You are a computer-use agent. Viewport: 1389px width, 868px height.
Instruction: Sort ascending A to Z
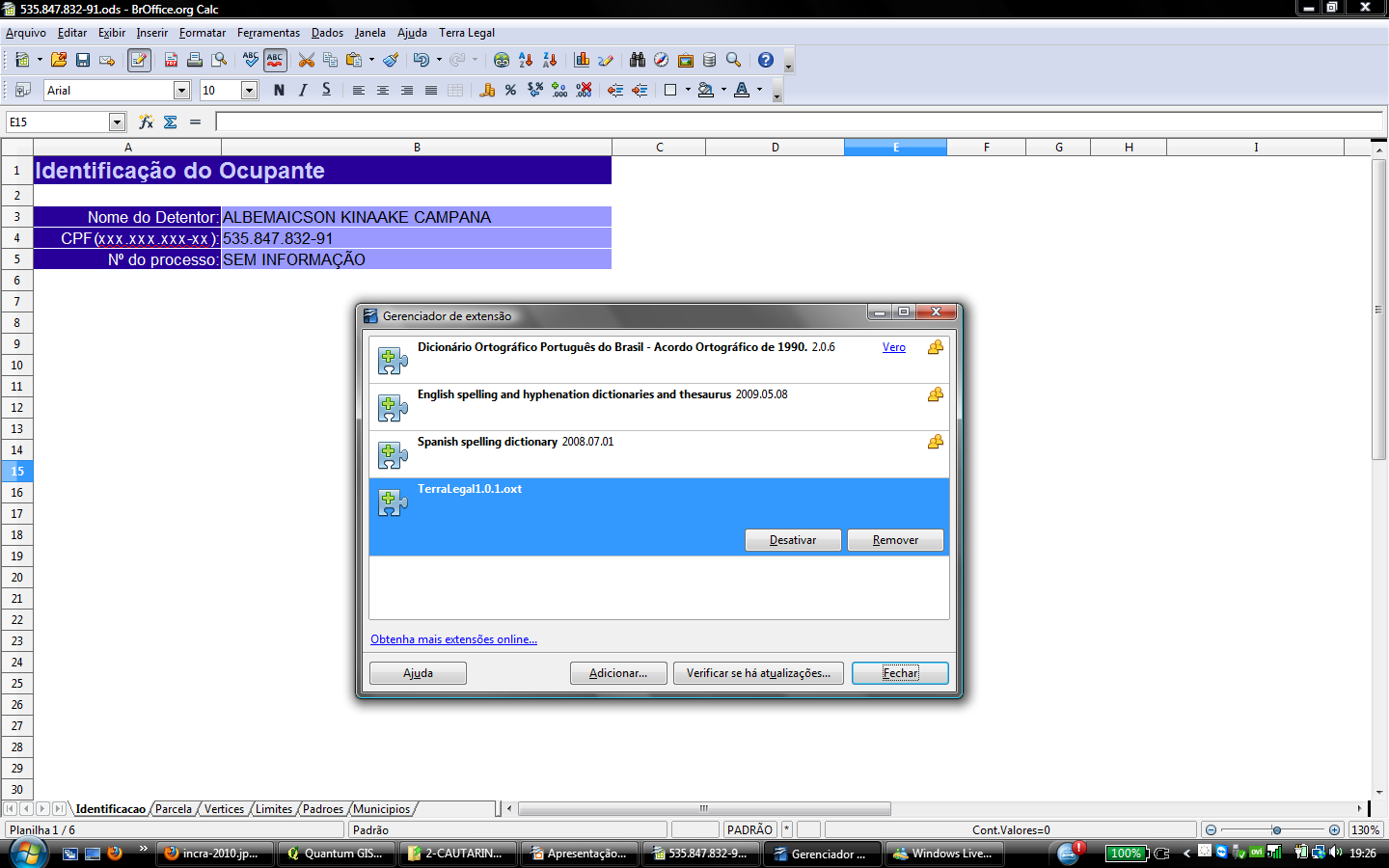pos(526,60)
